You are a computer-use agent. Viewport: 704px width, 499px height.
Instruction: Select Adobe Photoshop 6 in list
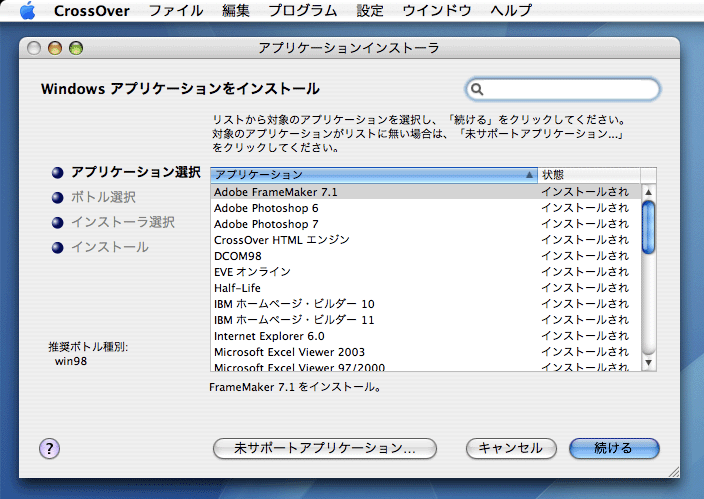[426, 208]
